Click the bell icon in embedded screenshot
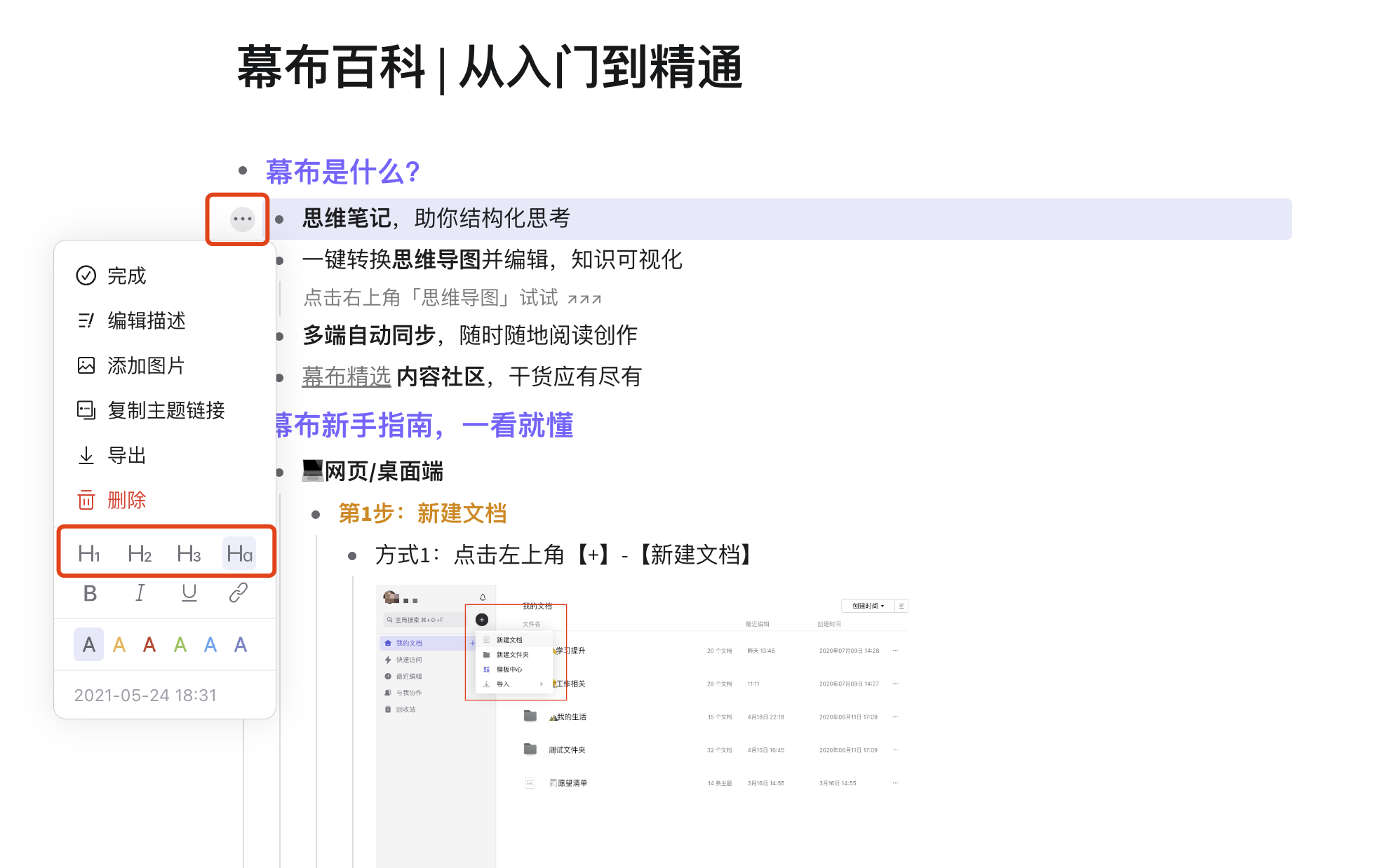Viewport: 1382px width, 868px height. [x=483, y=597]
